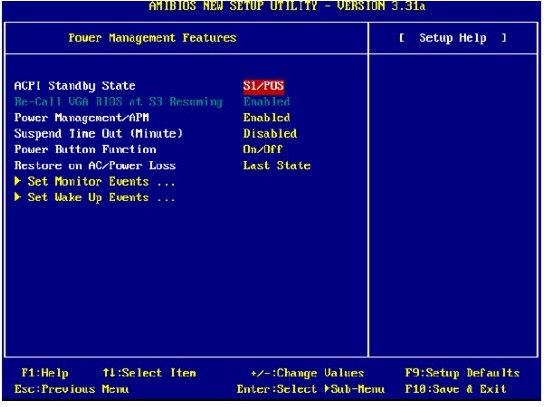This screenshot has height=407, width=551.
Task: Click the Select Item key hint
Action: point(149,373)
